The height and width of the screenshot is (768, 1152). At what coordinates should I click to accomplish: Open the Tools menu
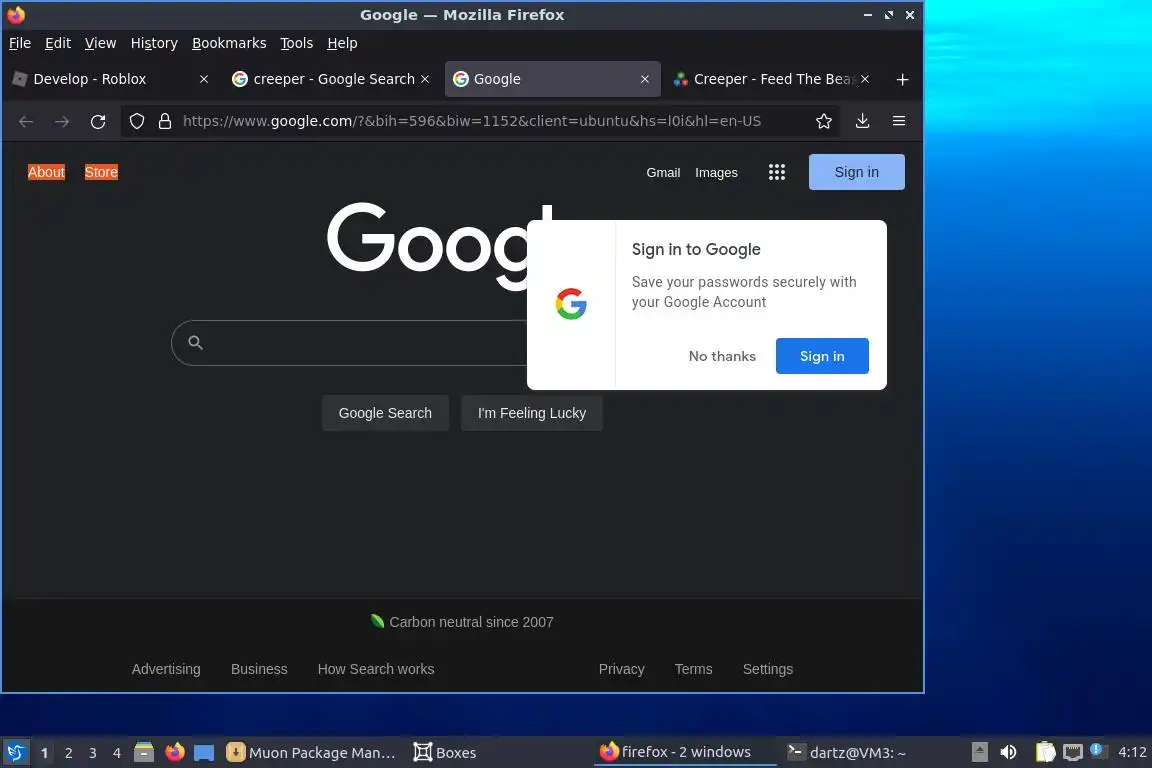pos(297,43)
